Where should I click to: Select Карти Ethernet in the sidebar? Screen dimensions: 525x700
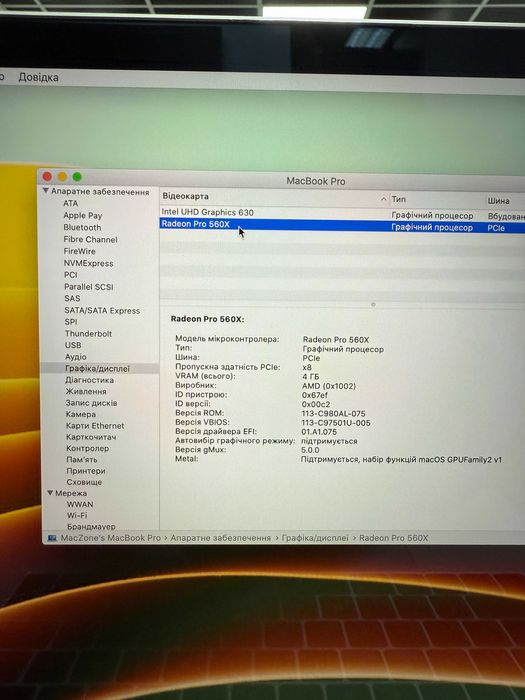pos(95,425)
